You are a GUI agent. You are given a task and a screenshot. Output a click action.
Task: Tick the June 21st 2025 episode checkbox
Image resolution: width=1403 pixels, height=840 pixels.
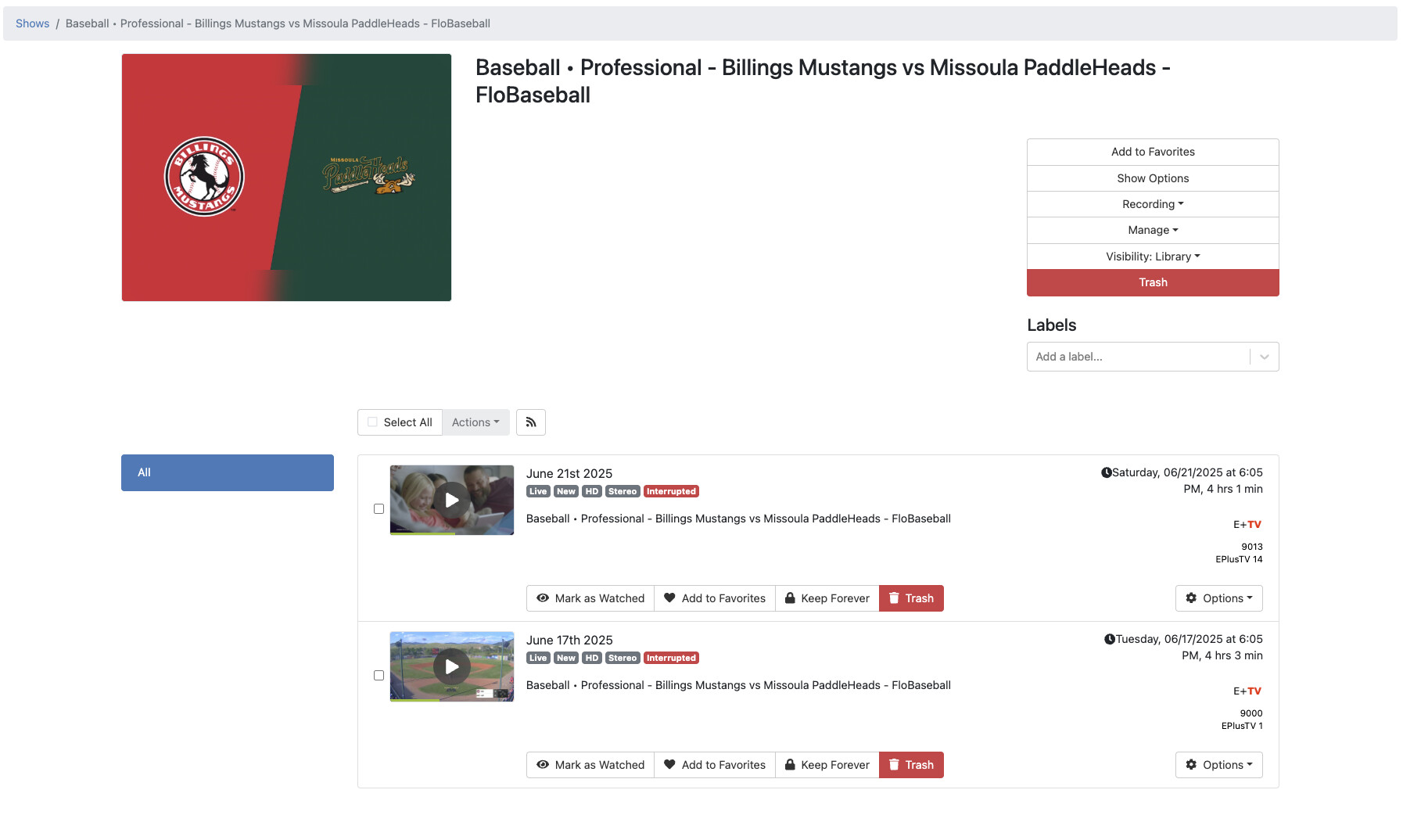[379, 509]
